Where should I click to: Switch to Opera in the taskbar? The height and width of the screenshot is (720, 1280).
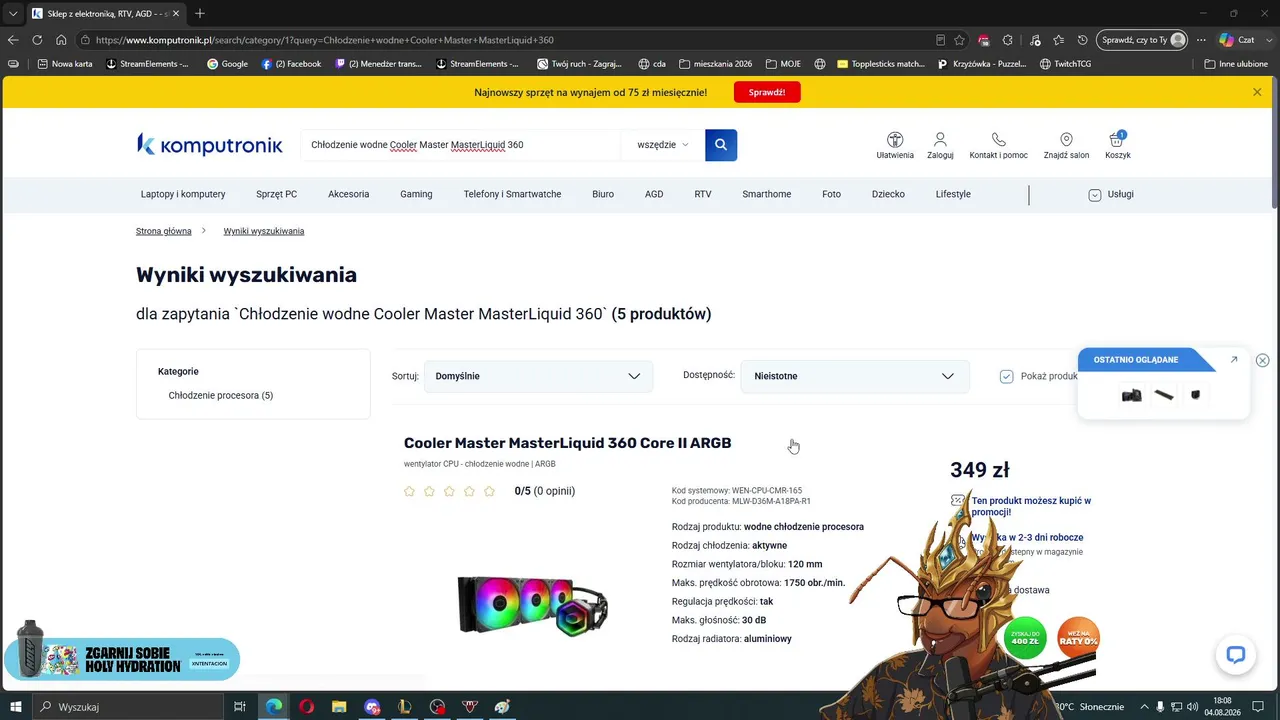click(x=306, y=707)
